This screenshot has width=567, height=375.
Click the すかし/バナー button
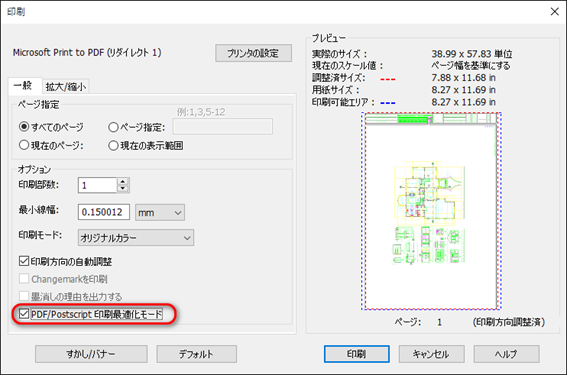[x=91, y=354]
